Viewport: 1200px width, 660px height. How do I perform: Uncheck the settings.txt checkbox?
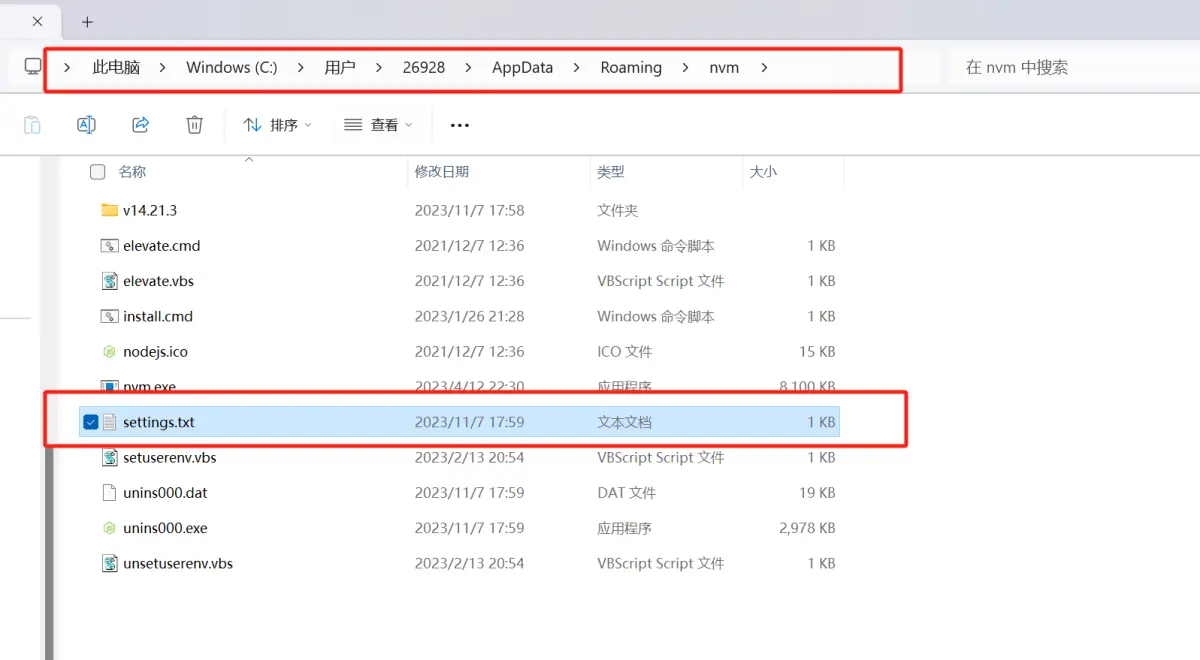point(91,423)
